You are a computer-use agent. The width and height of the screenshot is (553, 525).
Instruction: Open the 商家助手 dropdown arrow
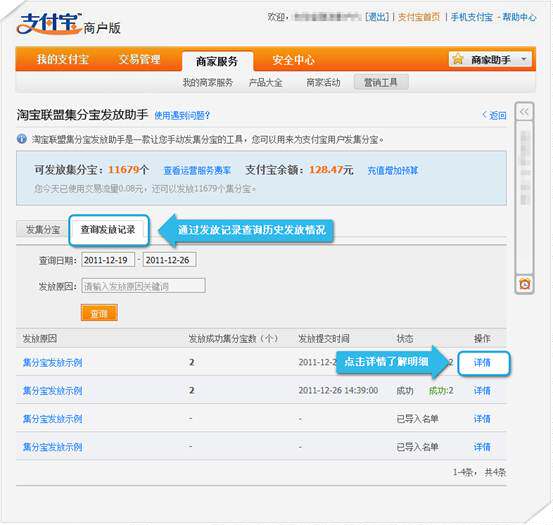524,59
